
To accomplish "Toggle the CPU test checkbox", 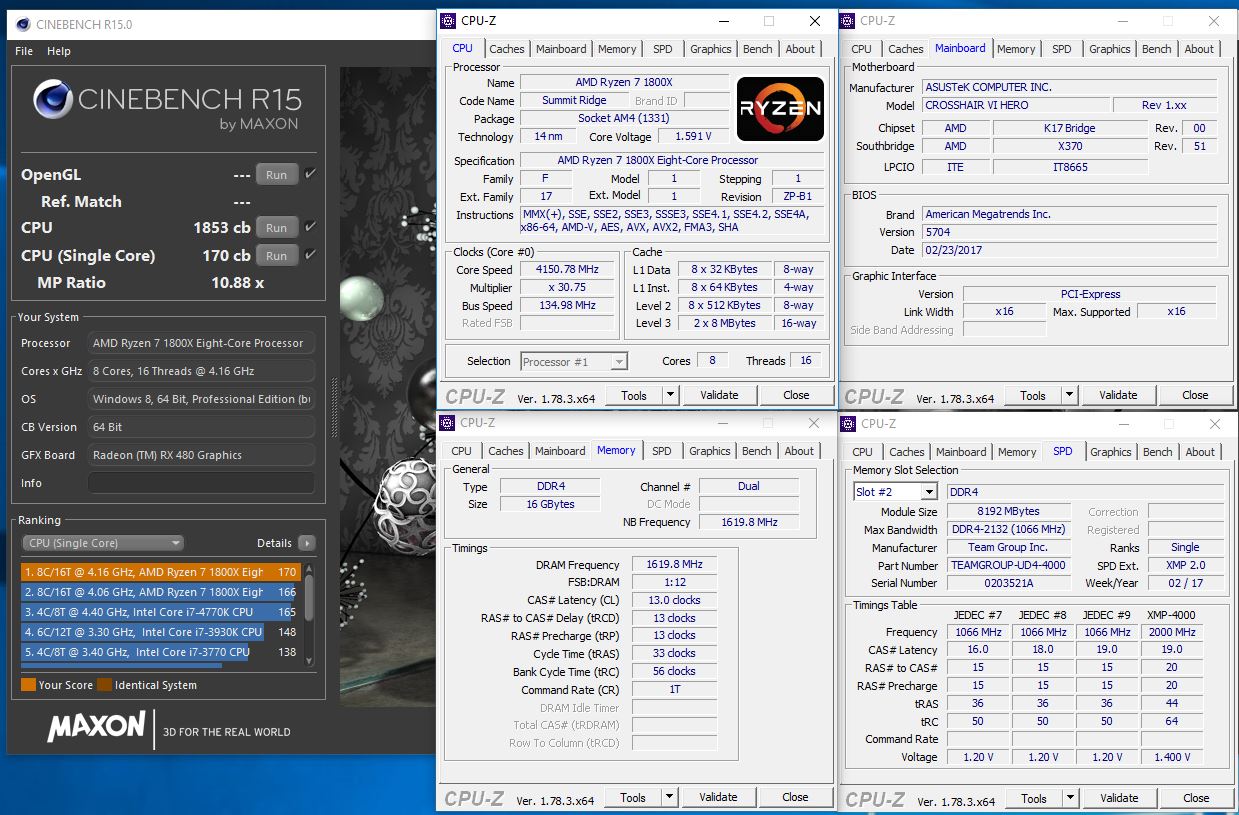I will click(311, 227).
